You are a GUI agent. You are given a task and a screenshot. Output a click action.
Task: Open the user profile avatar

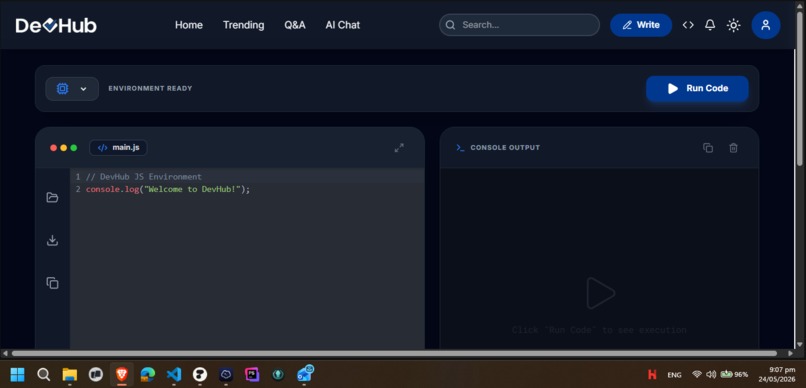tap(766, 25)
